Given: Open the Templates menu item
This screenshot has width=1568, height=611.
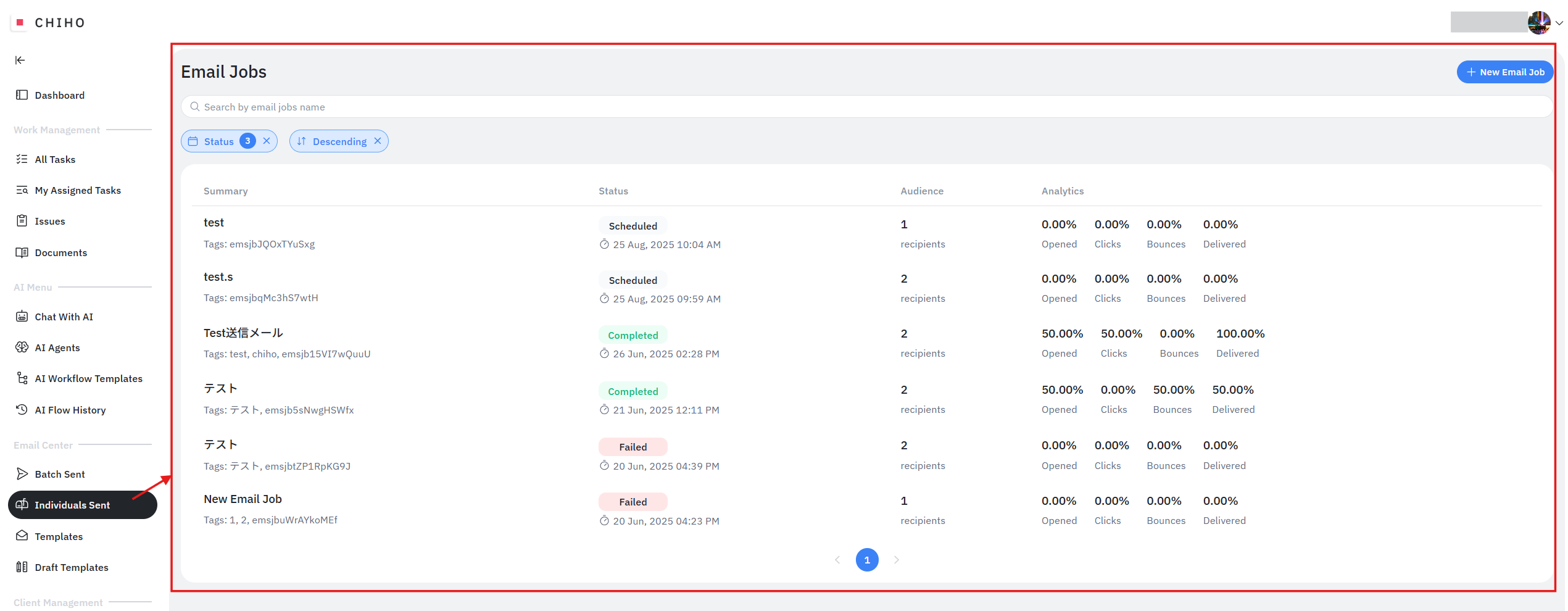Looking at the screenshot, I should 59,536.
